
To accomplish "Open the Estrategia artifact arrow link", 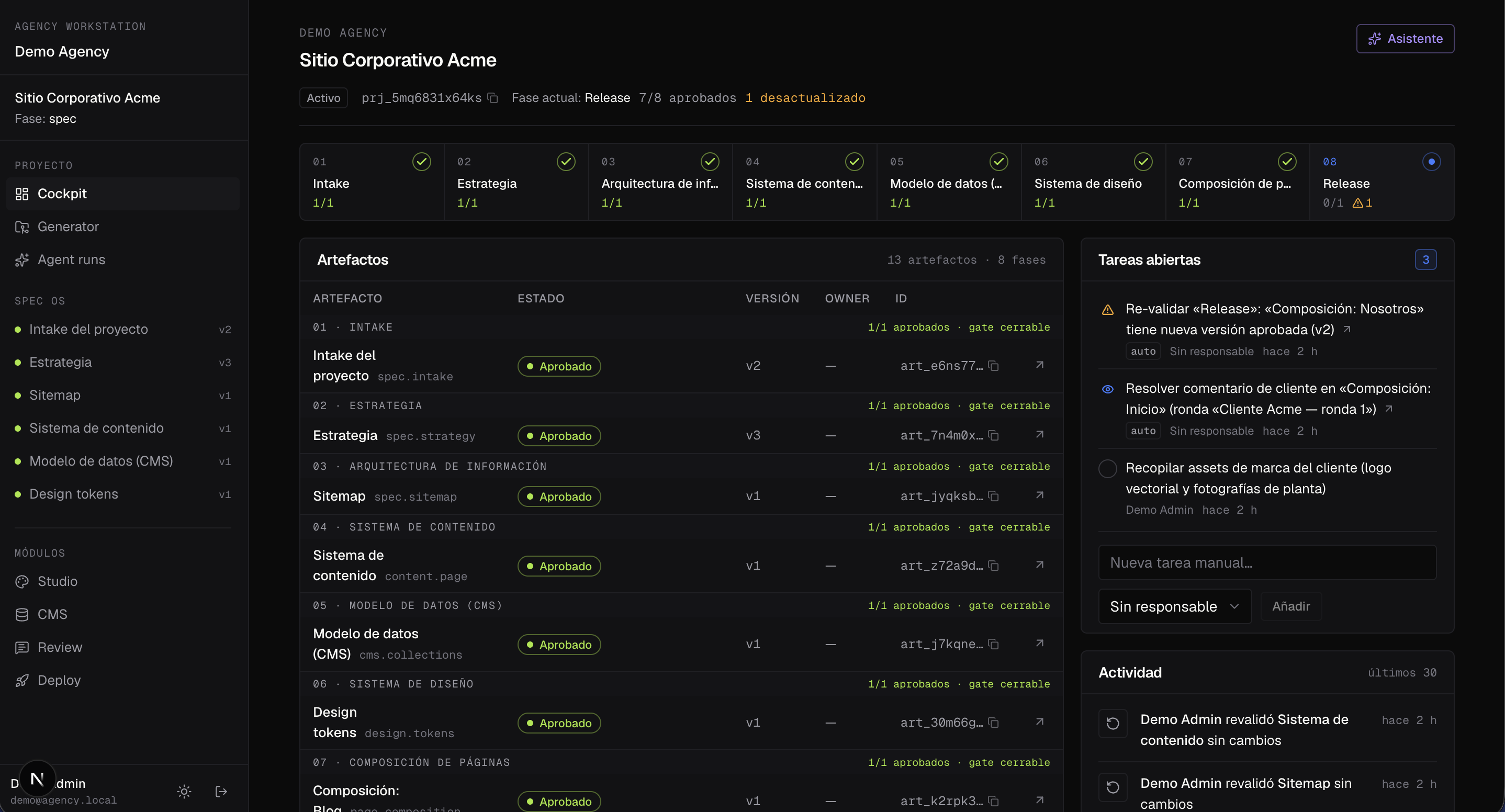I will 1040,435.
